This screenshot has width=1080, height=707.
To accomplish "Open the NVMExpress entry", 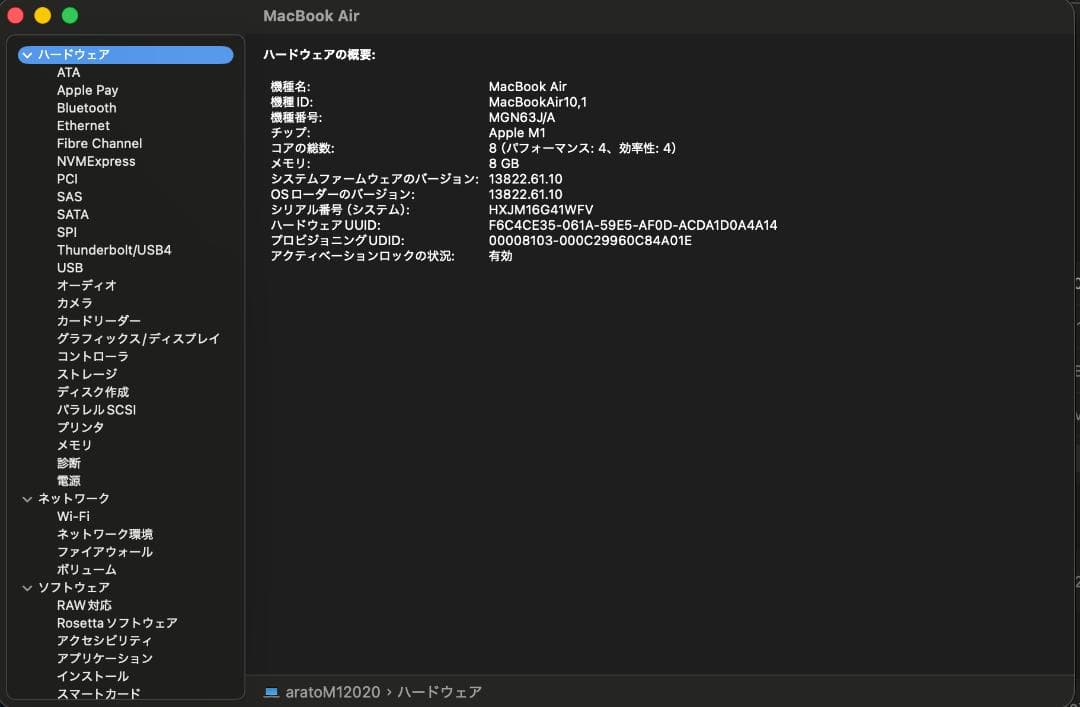I will click(96, 161).
